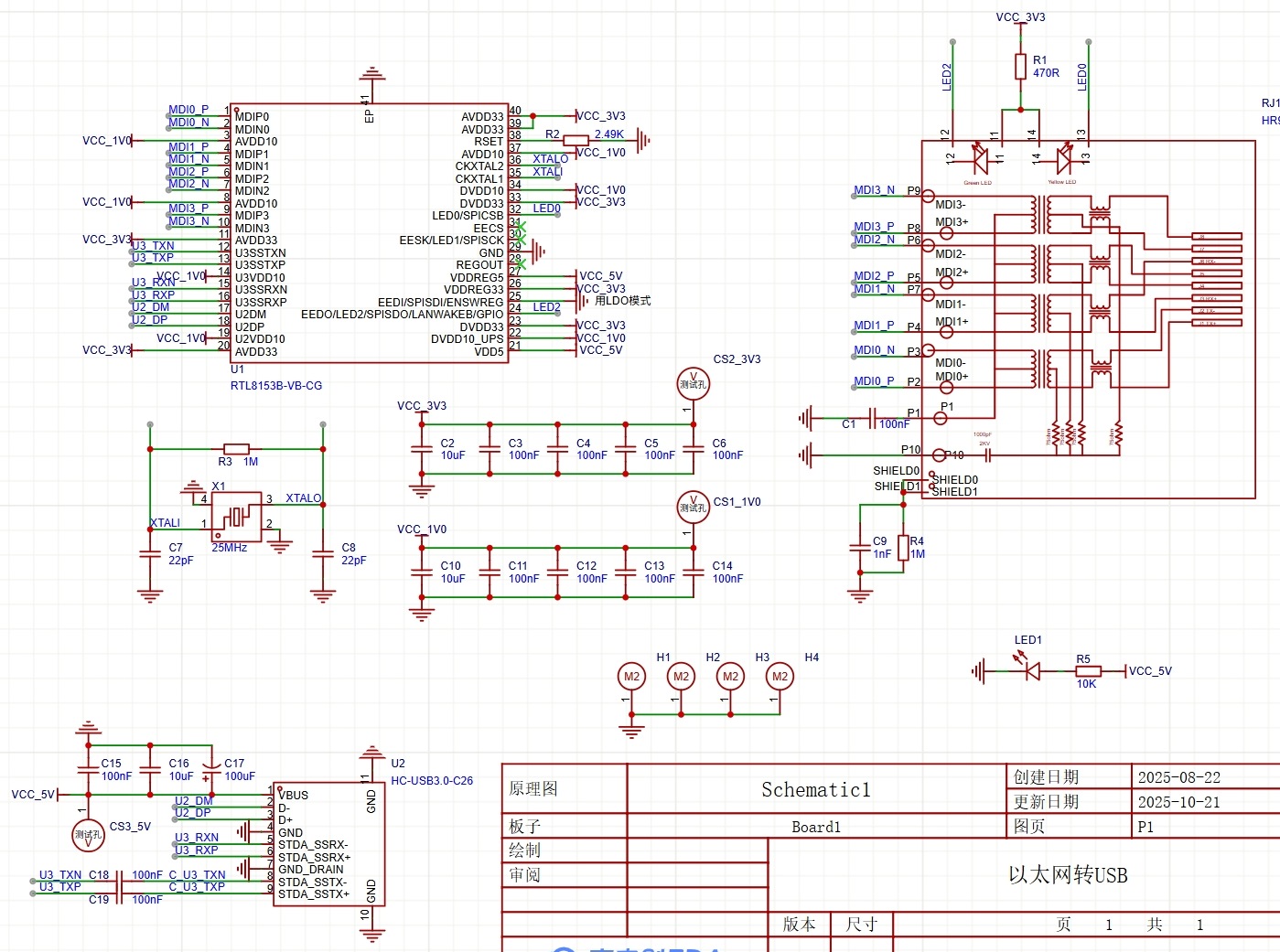Click the C9 1nF capacitor symbol
Screen dimensions: 1280x952
click(860, 548)
